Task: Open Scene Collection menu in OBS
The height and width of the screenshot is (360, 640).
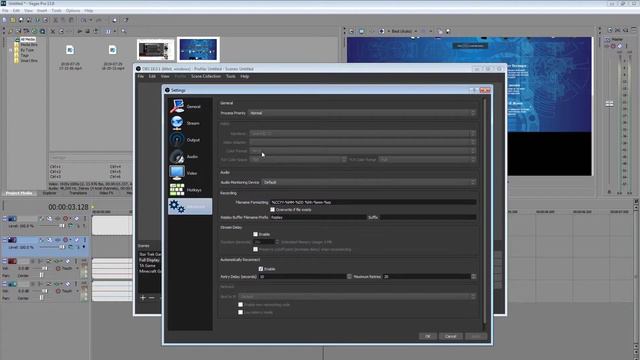Action: [206, 76]
